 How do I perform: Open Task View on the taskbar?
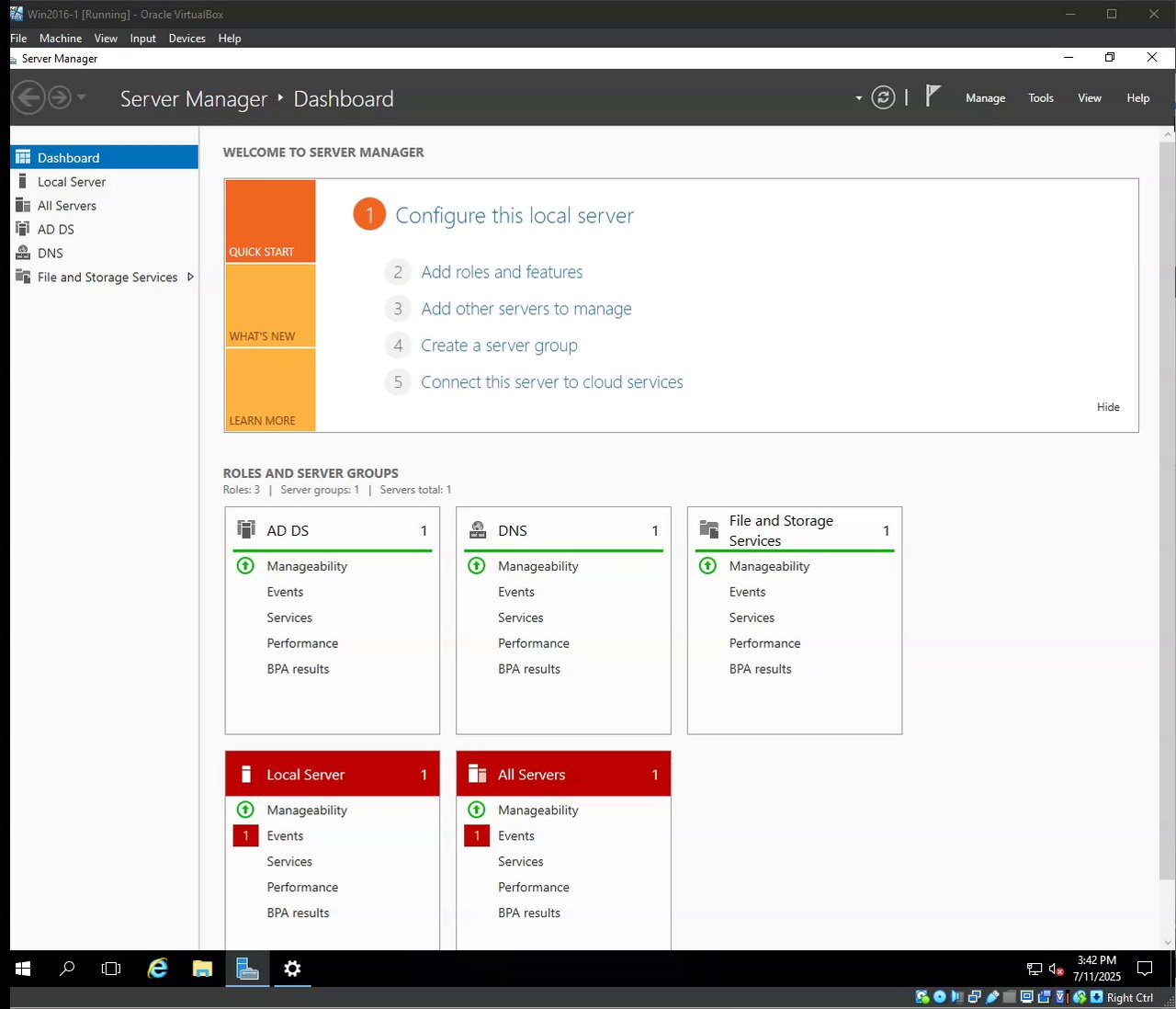coord(111,969)
